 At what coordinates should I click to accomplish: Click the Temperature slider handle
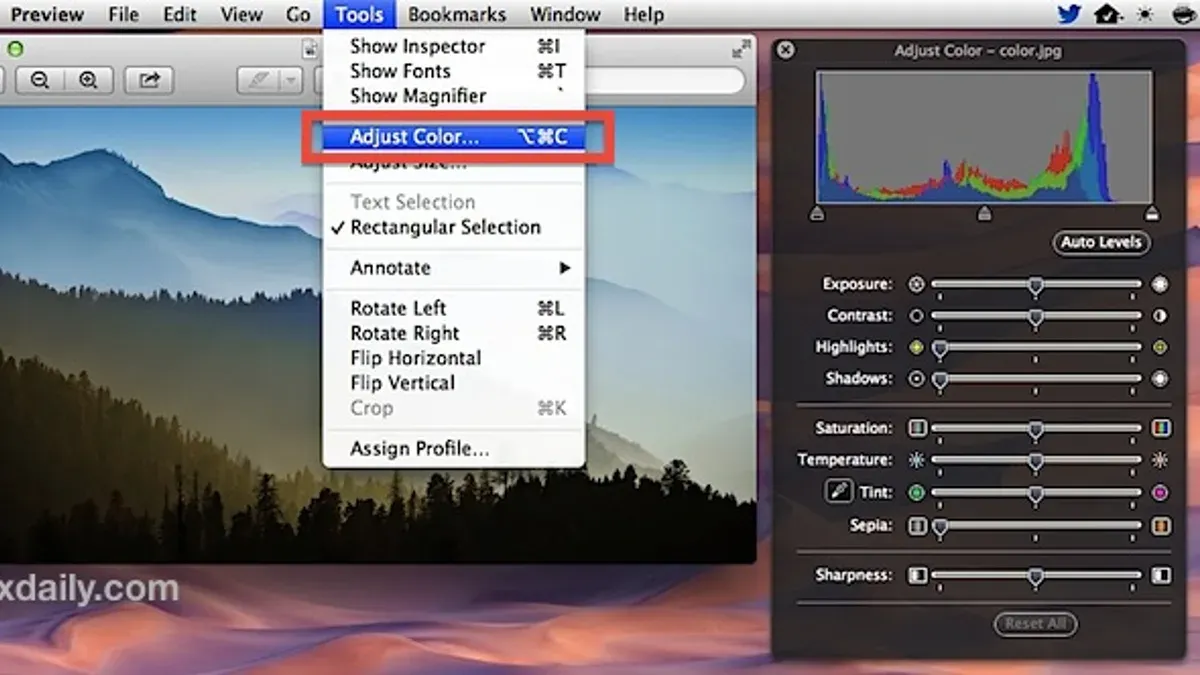pyautogui.click(x=1036, y=462)
